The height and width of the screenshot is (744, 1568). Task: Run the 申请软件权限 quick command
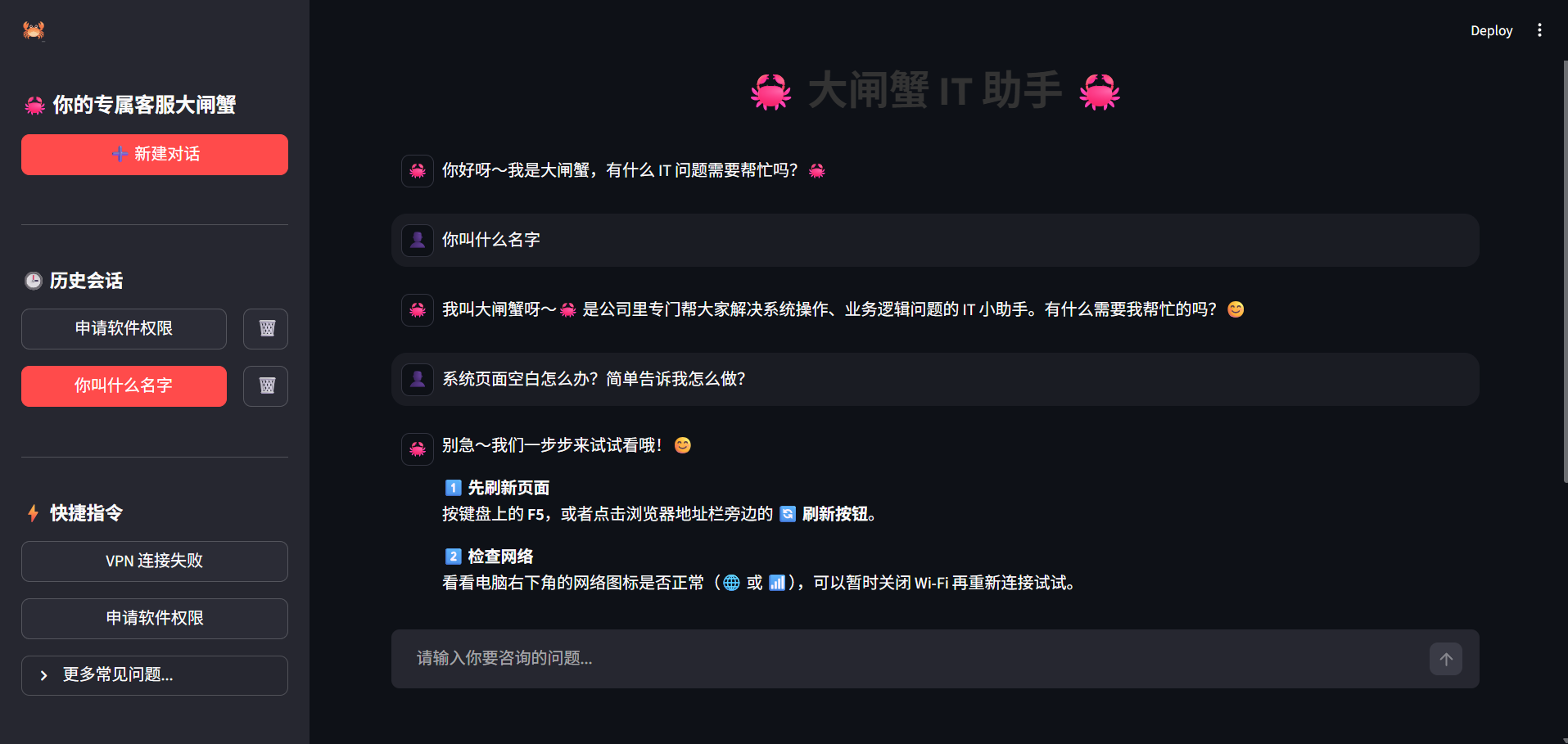coord(154,619)
